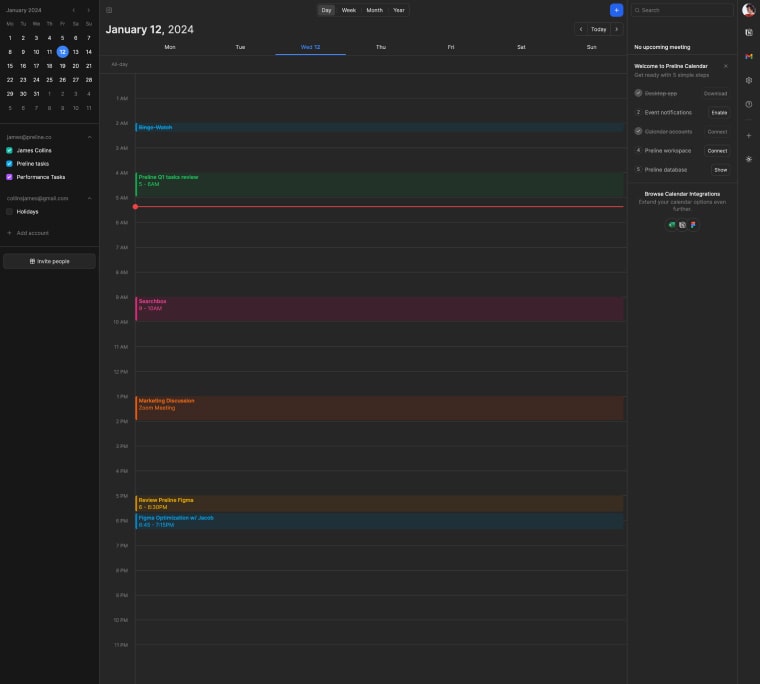760x684 pixels.
Task: Click Connect for Preline workspace
Action: (x=717, y=151)
